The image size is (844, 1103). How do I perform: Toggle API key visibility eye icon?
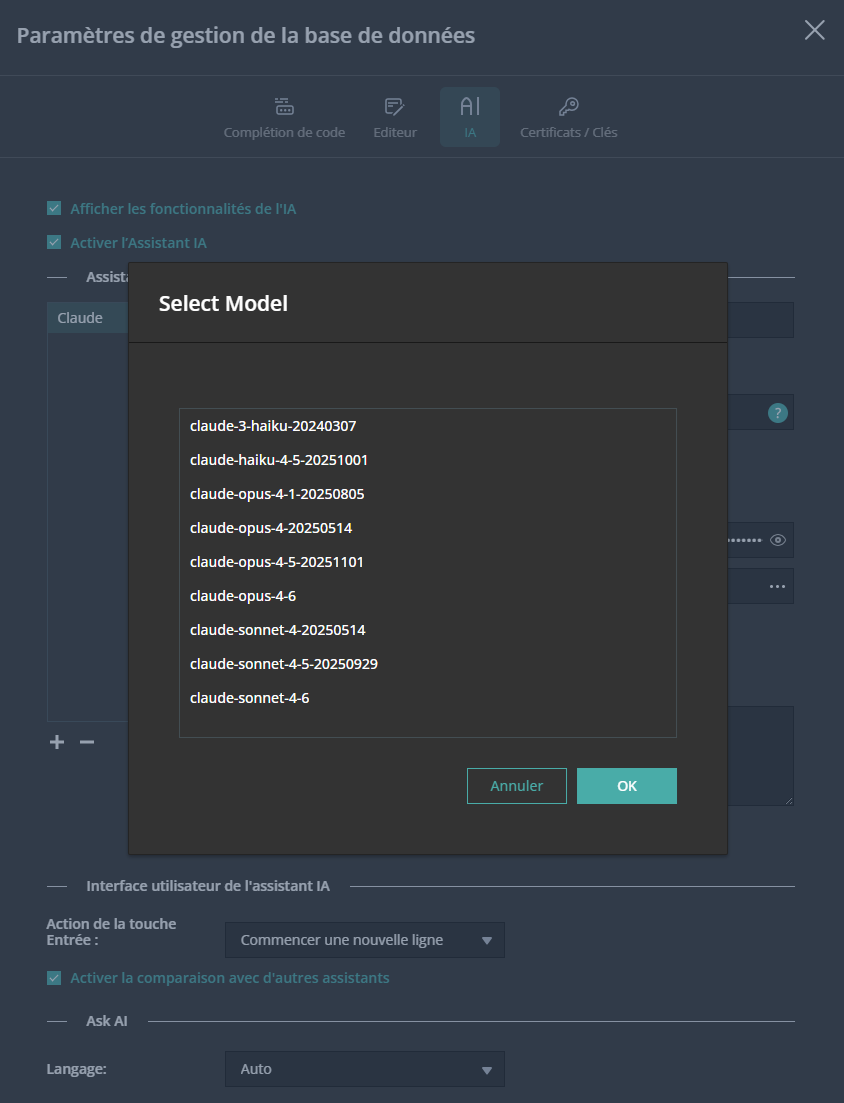[777, 540]
